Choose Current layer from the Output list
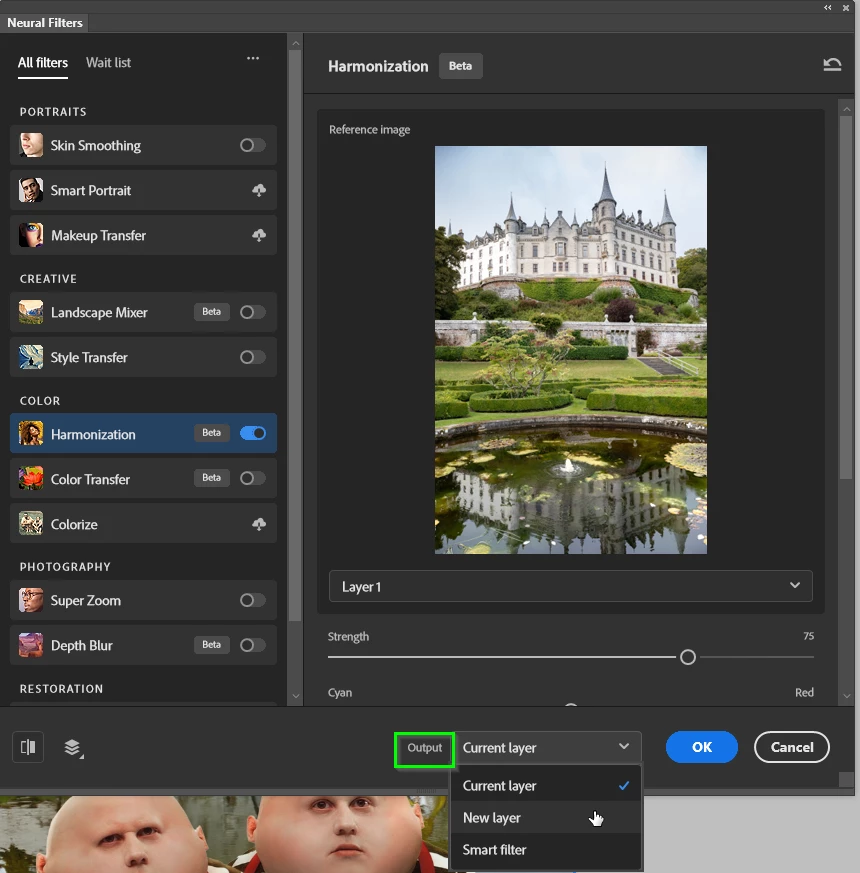 tap(546, 786)
